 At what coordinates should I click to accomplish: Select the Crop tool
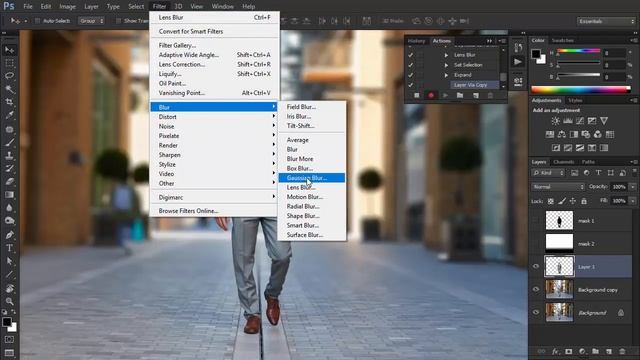[9, 102]
